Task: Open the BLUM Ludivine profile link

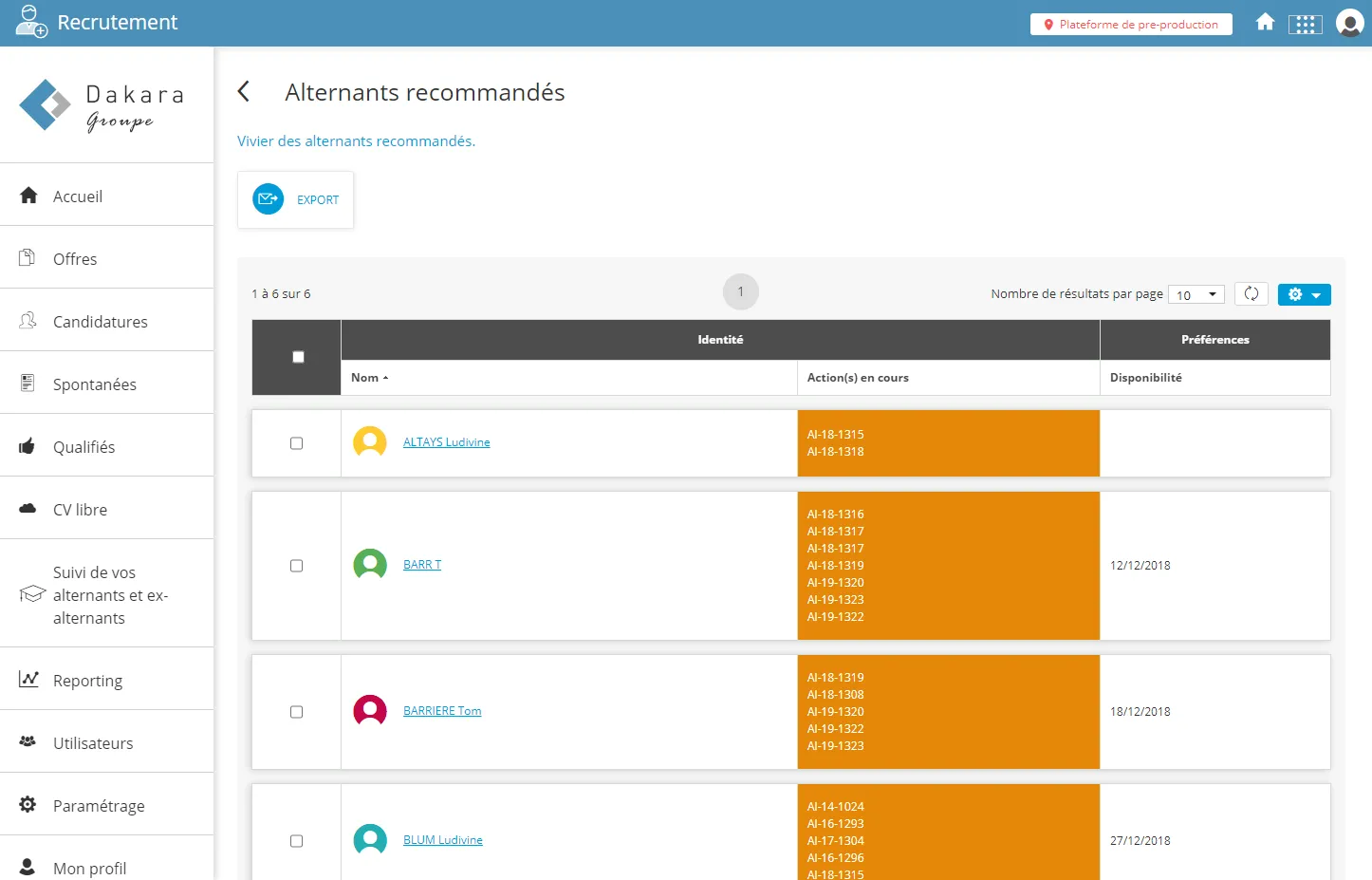Action: point(442,840)
